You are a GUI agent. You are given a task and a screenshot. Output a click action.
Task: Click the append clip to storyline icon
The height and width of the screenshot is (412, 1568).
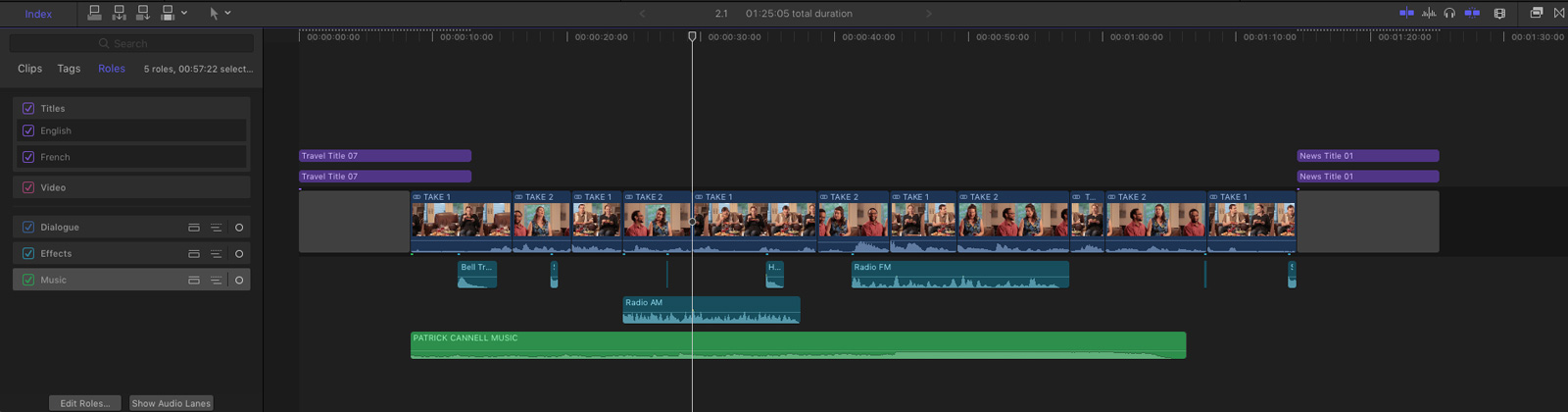[x=143, y=13]
